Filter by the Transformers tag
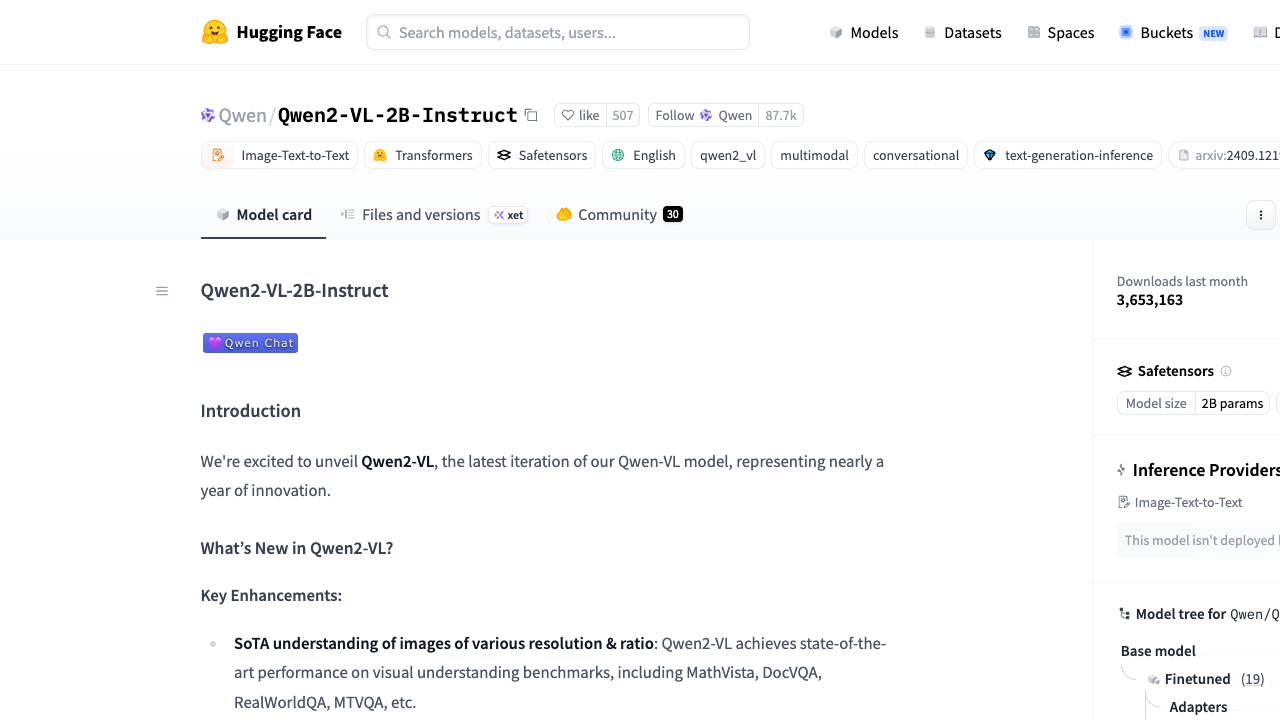This screenshot has width=1280, height=720. 423,155
